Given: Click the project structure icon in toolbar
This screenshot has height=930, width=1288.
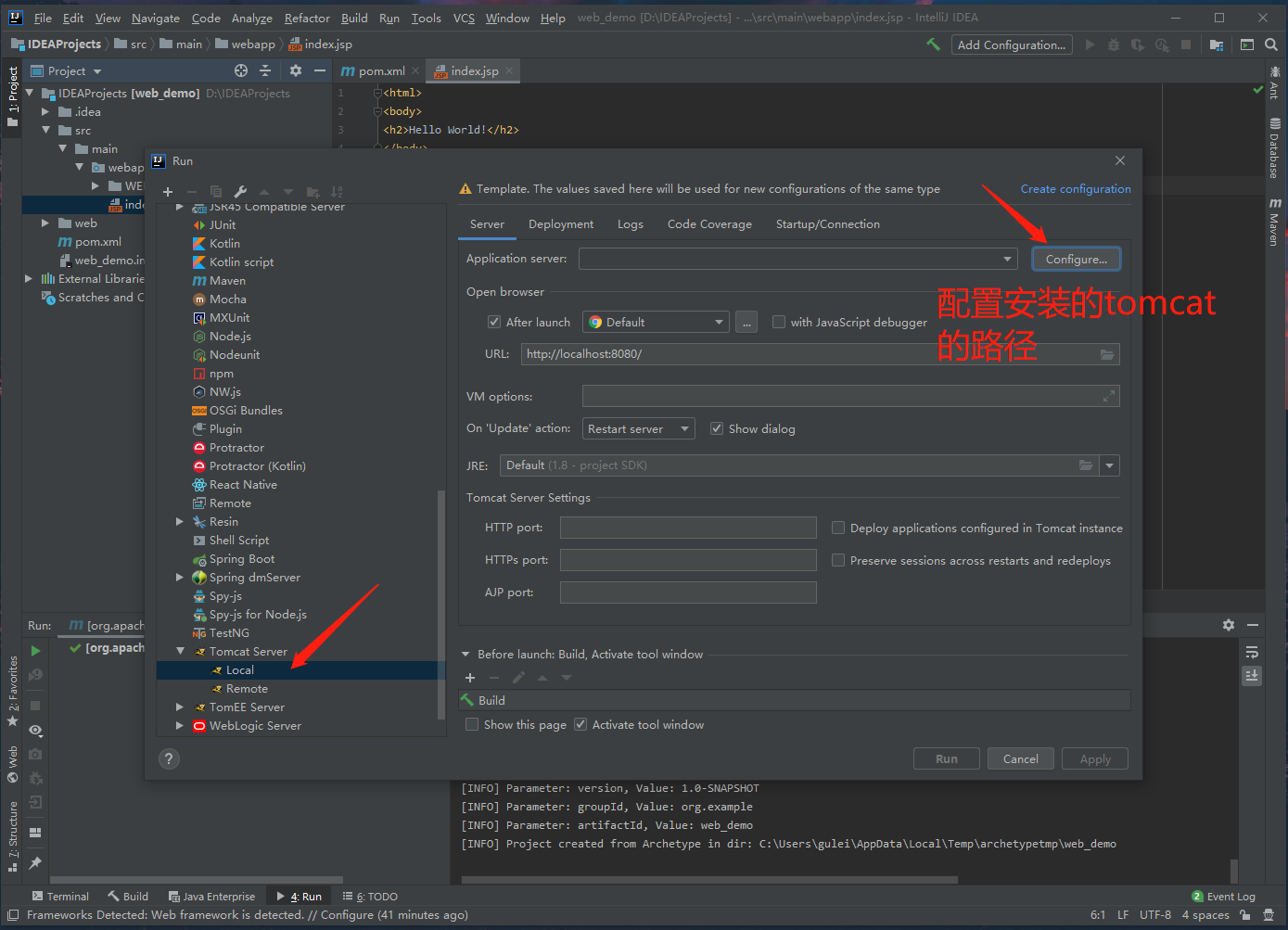Looking at the screenshot, I should pos(1217,45).
